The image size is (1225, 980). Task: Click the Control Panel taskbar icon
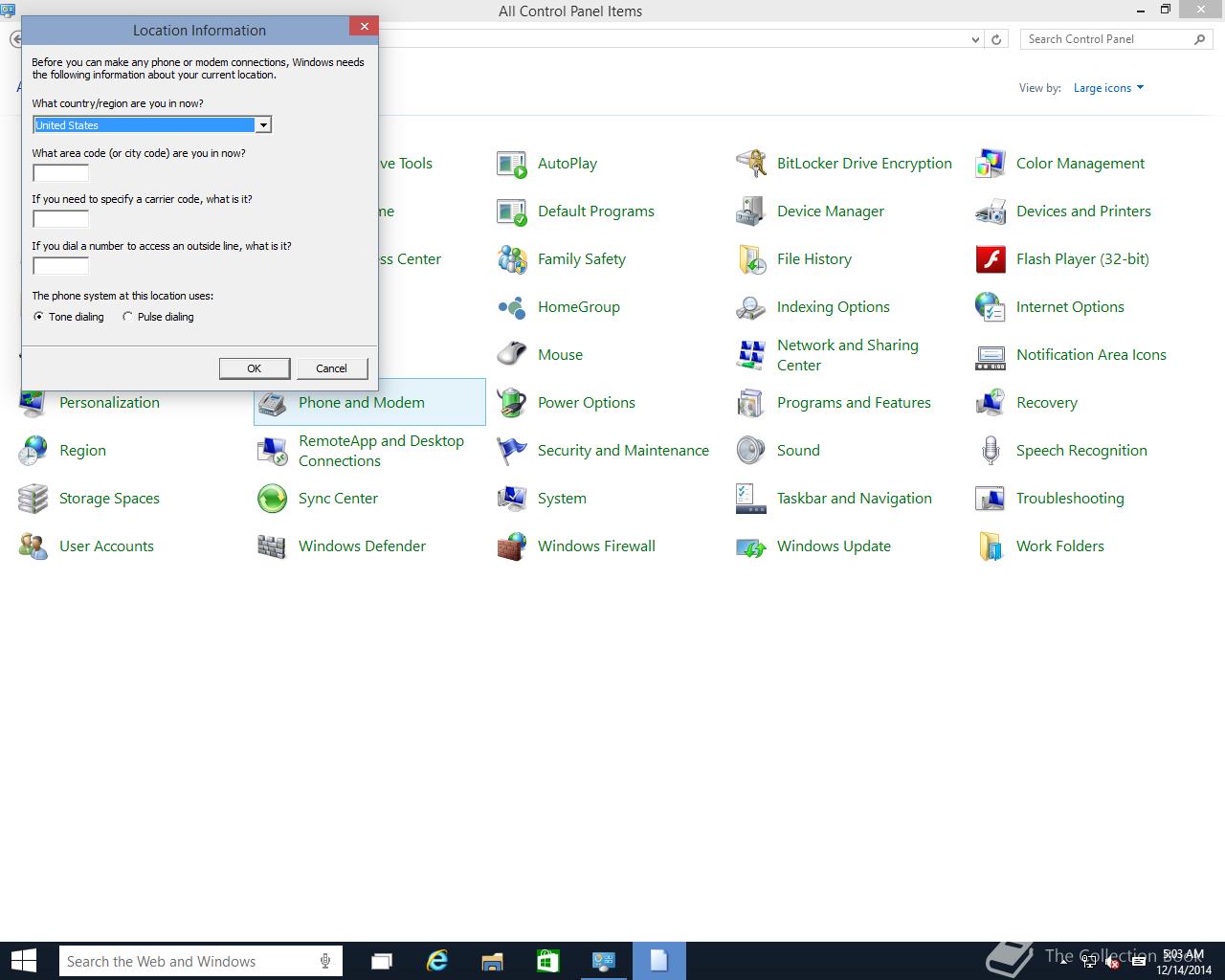(x=604, y=961)
